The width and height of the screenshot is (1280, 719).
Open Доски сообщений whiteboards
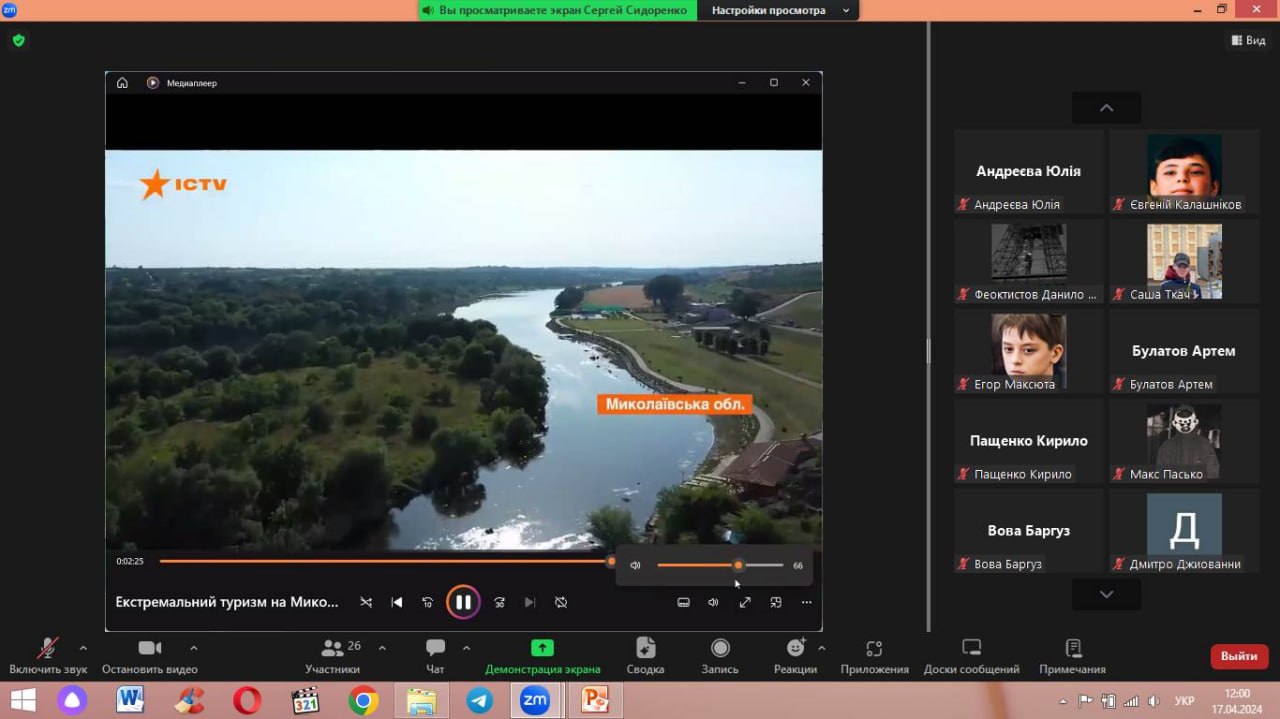tap(972, 656)
